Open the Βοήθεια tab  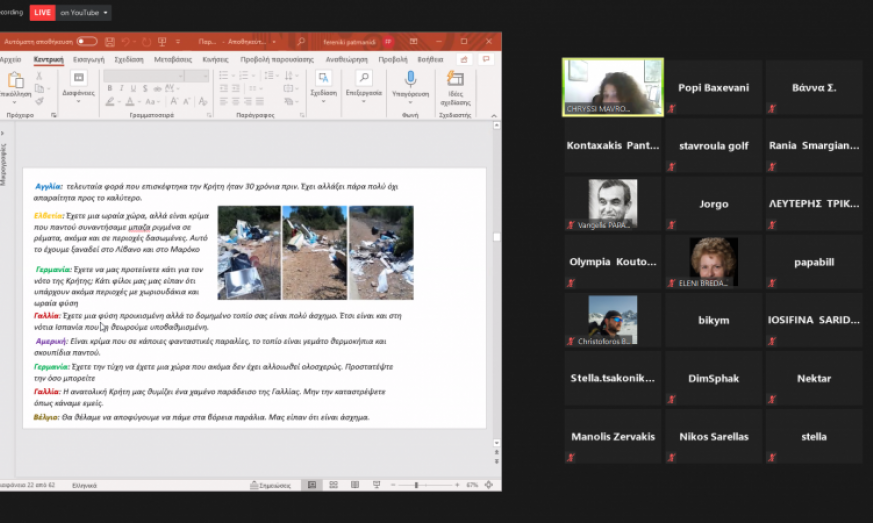(430, 60)
